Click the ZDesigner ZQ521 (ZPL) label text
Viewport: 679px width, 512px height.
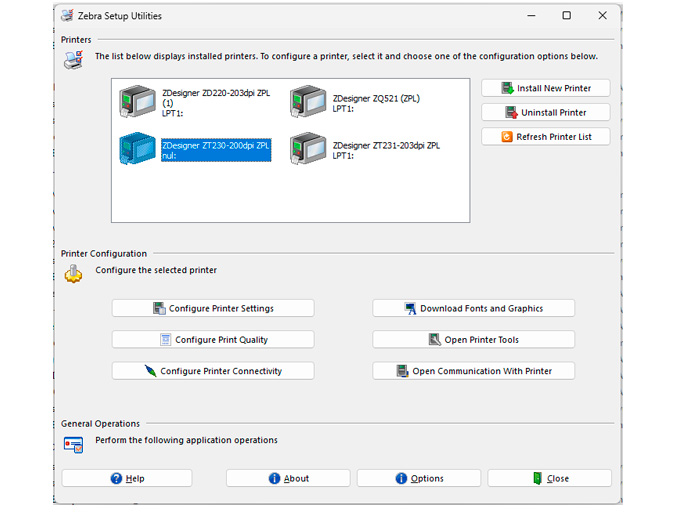tap(376, 103)
